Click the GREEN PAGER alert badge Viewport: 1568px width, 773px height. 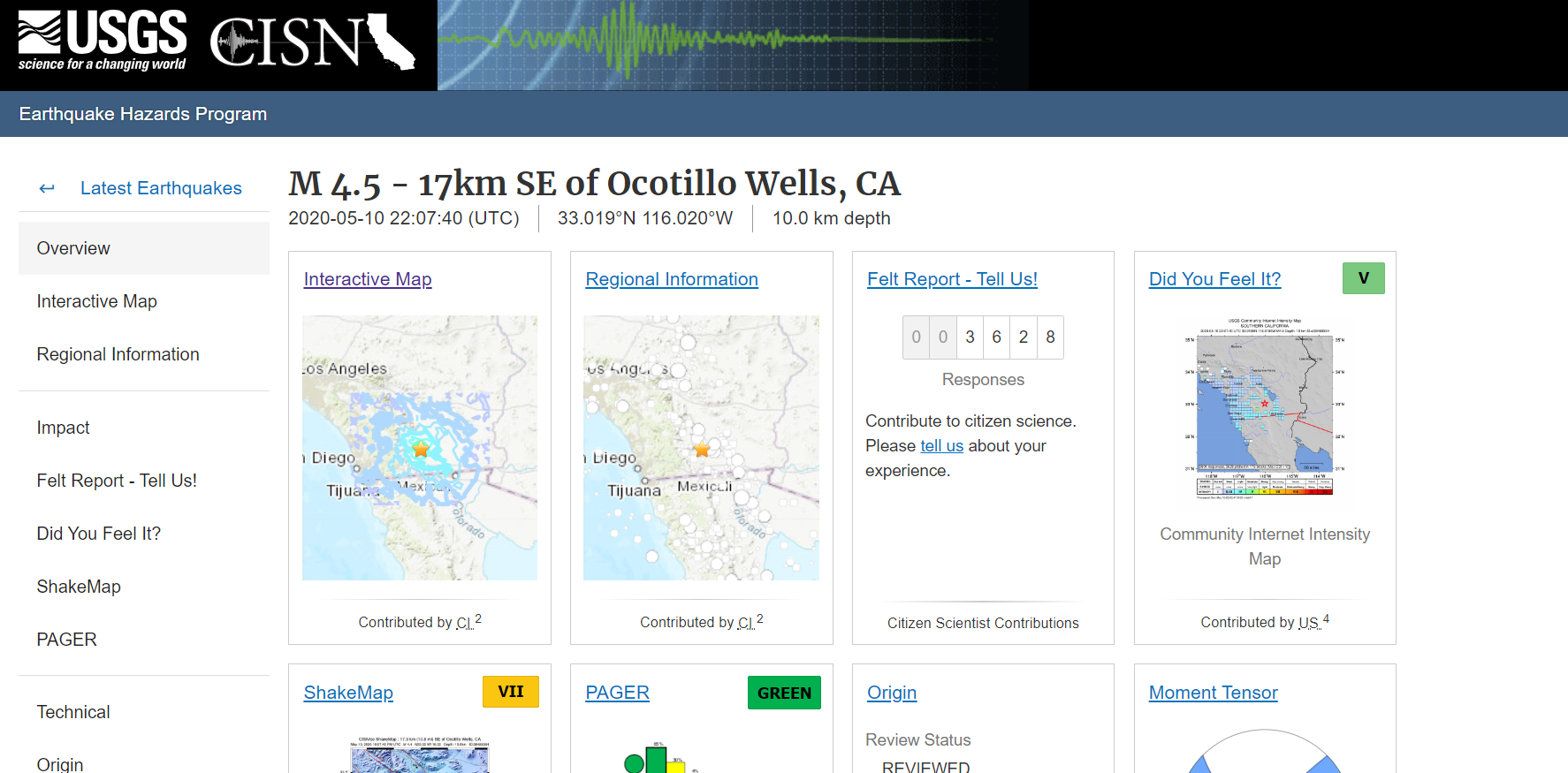(783, 693)
